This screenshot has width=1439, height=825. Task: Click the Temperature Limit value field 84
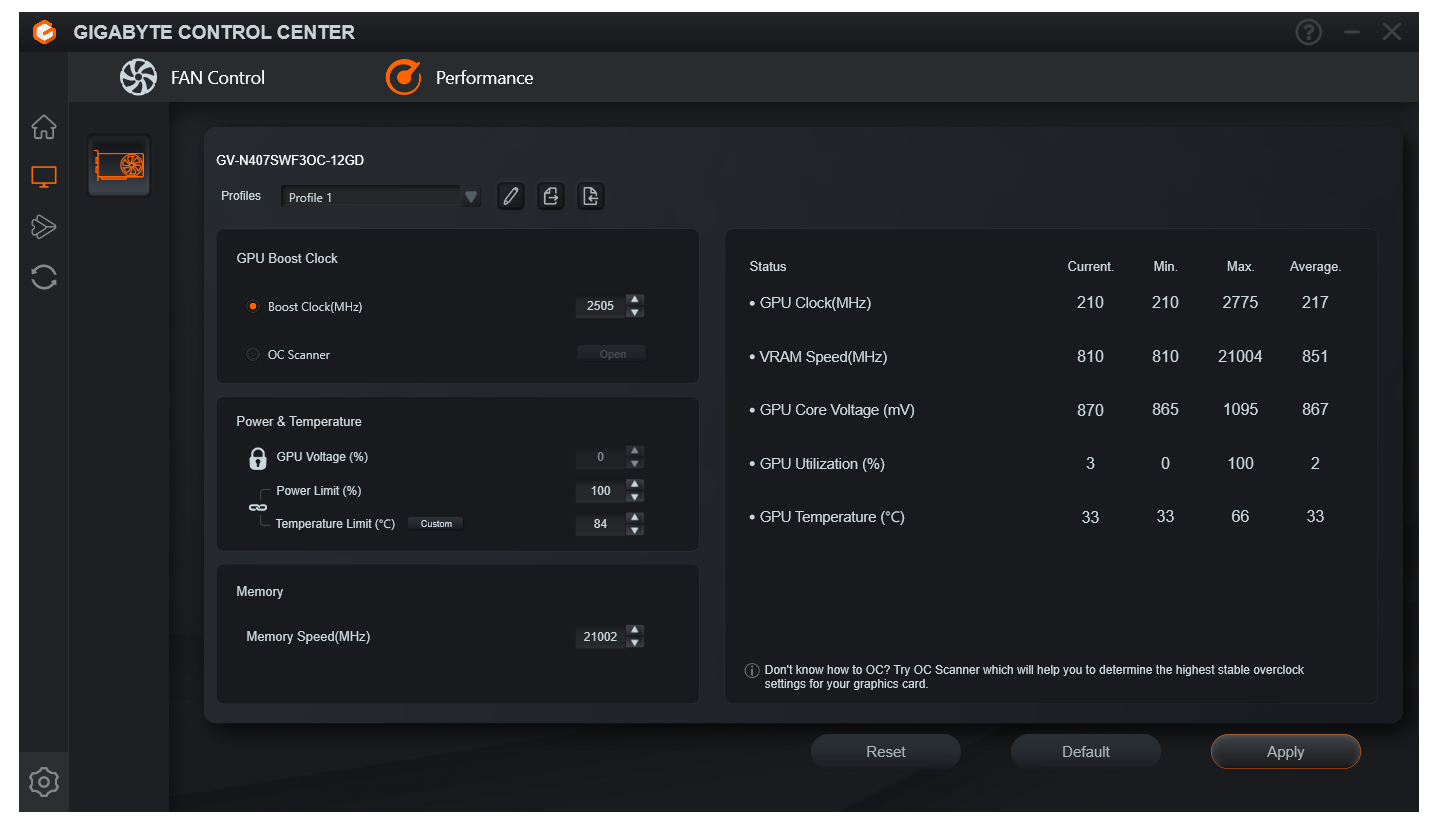pyautogui.click(x=600, y=524)
